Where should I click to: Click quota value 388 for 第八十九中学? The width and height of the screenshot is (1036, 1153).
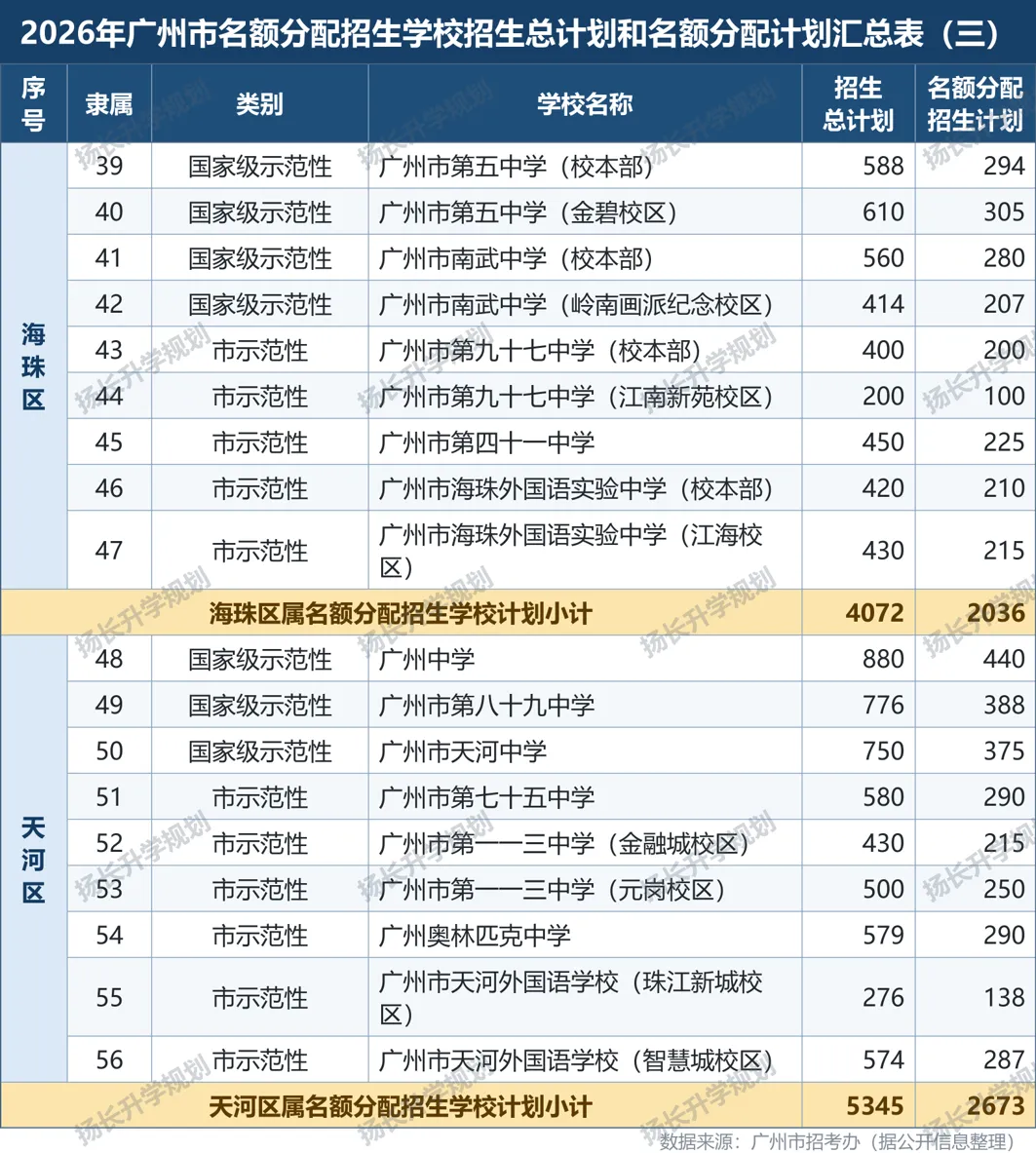point(1004,706)
